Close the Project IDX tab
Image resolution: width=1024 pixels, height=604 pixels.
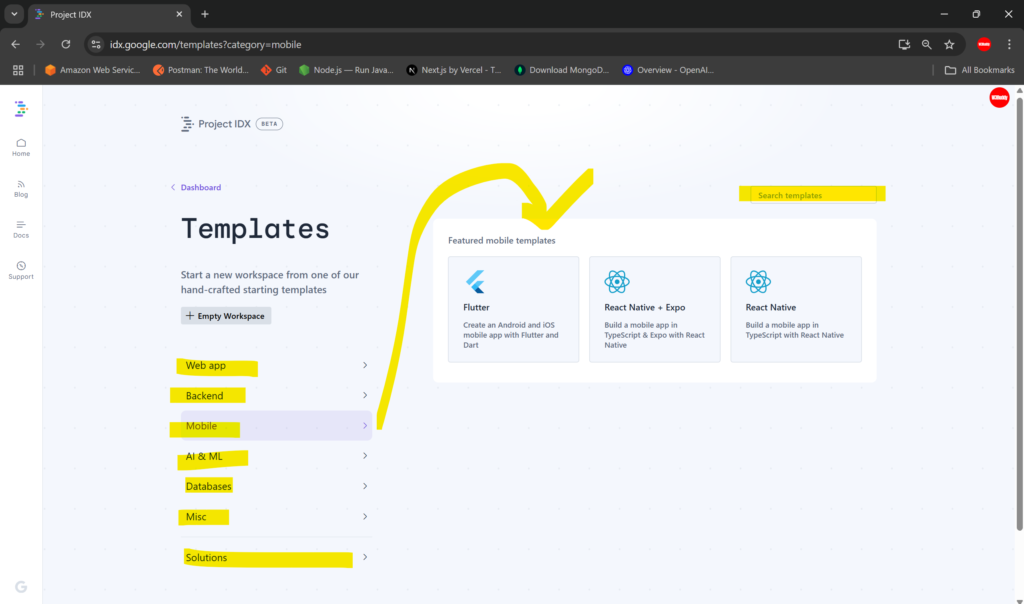180,14
